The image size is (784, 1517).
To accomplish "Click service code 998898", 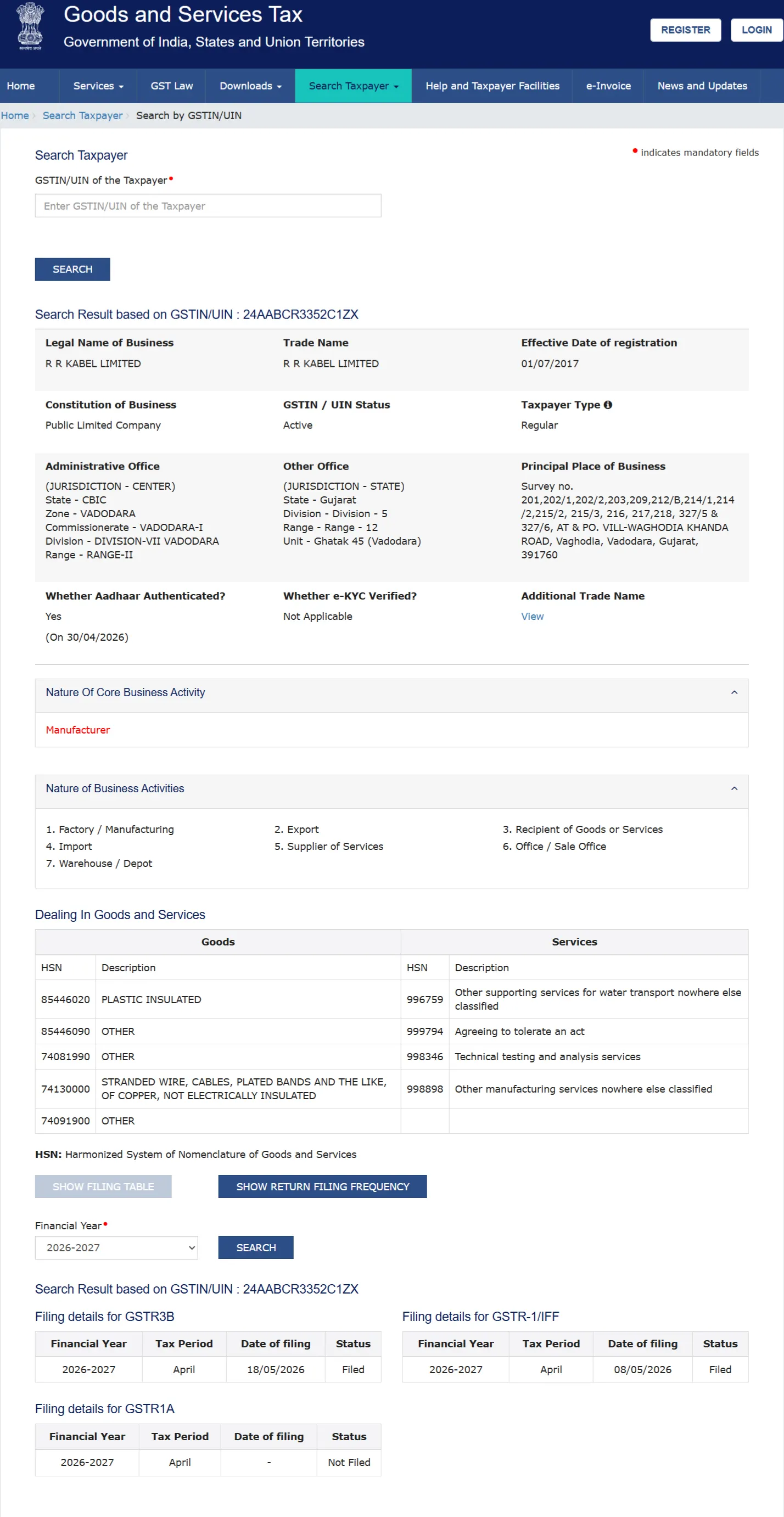I will 425,1089.
